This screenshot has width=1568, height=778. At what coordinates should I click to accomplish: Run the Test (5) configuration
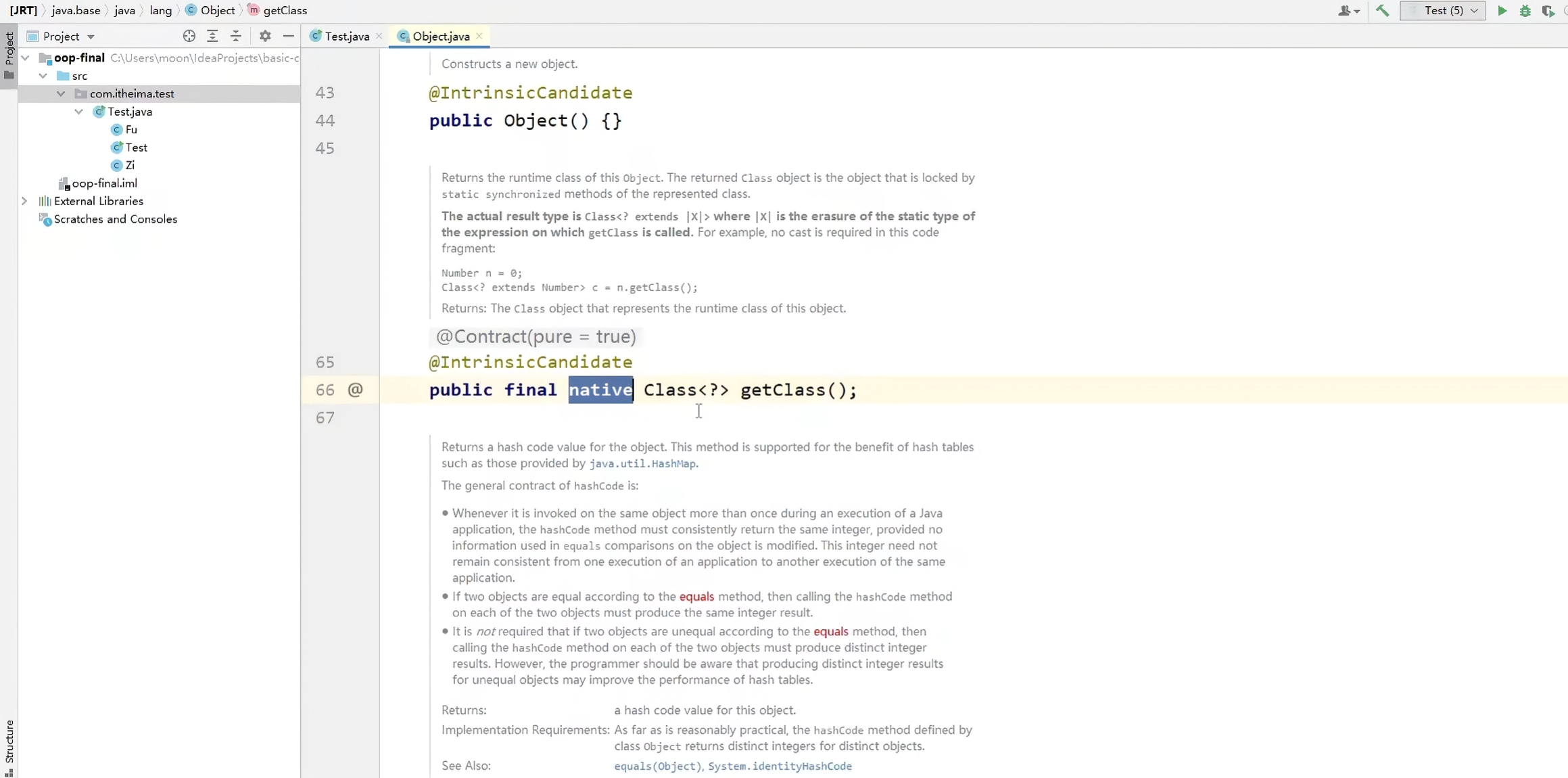click(1502, 10)
